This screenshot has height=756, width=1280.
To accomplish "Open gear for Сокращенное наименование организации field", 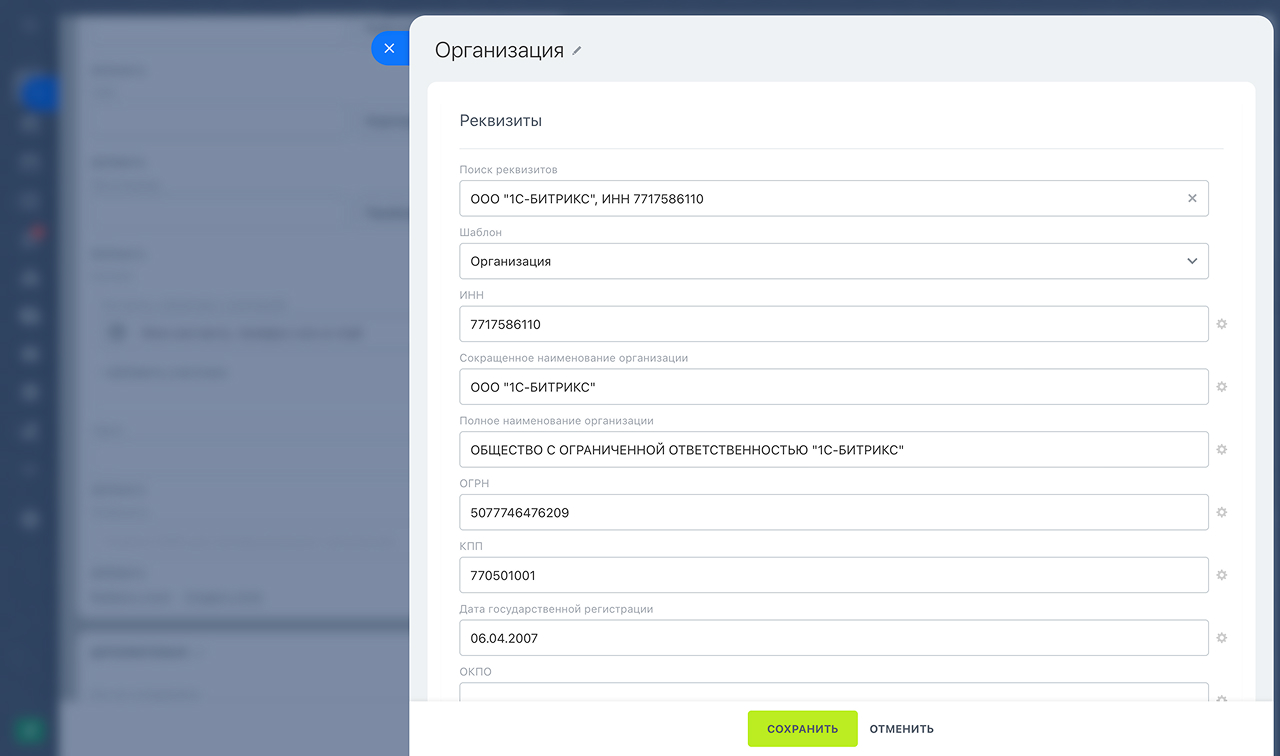I will pyautogui.click(x=1222, y=387).
